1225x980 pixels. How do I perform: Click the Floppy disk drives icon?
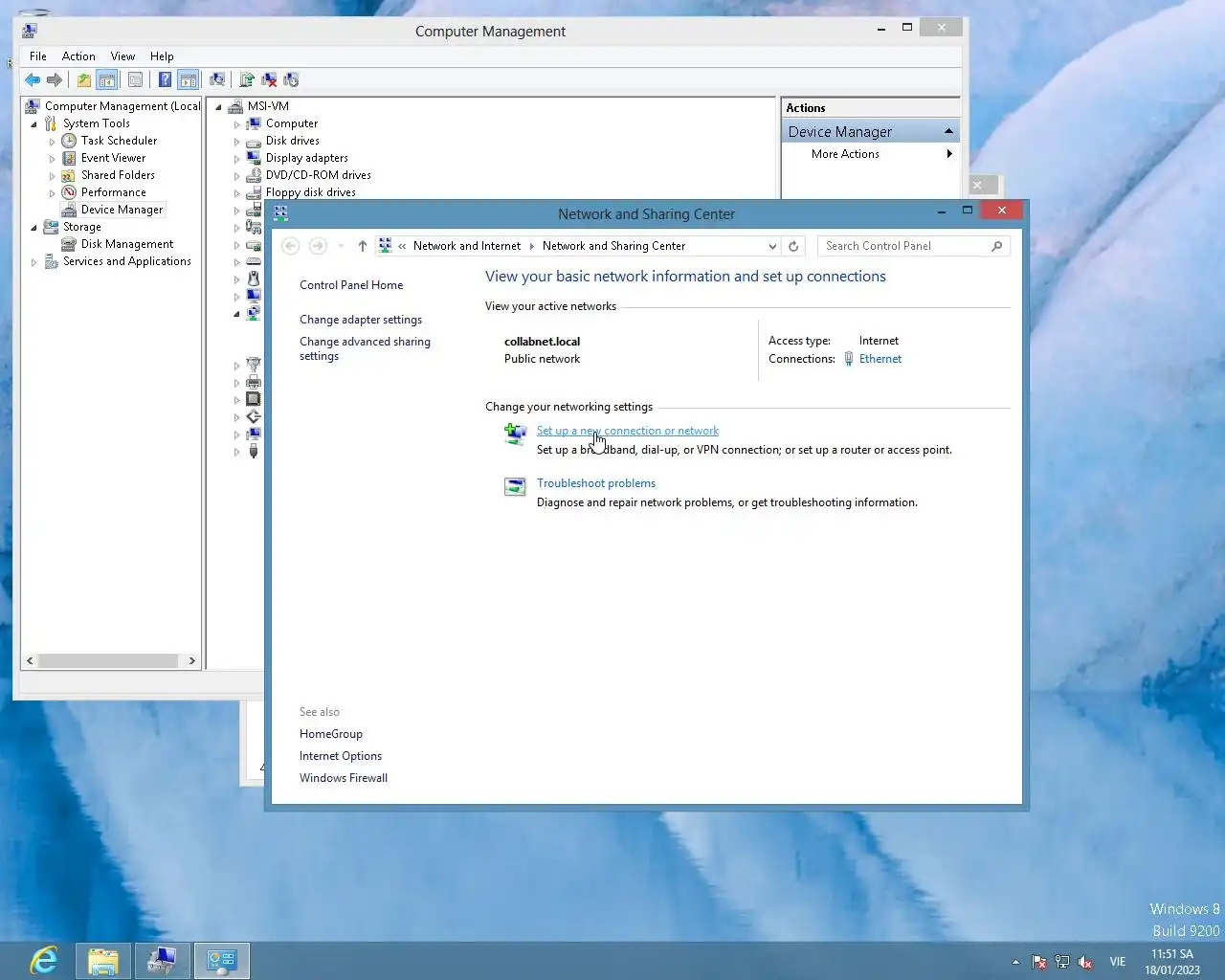[254, 192]
